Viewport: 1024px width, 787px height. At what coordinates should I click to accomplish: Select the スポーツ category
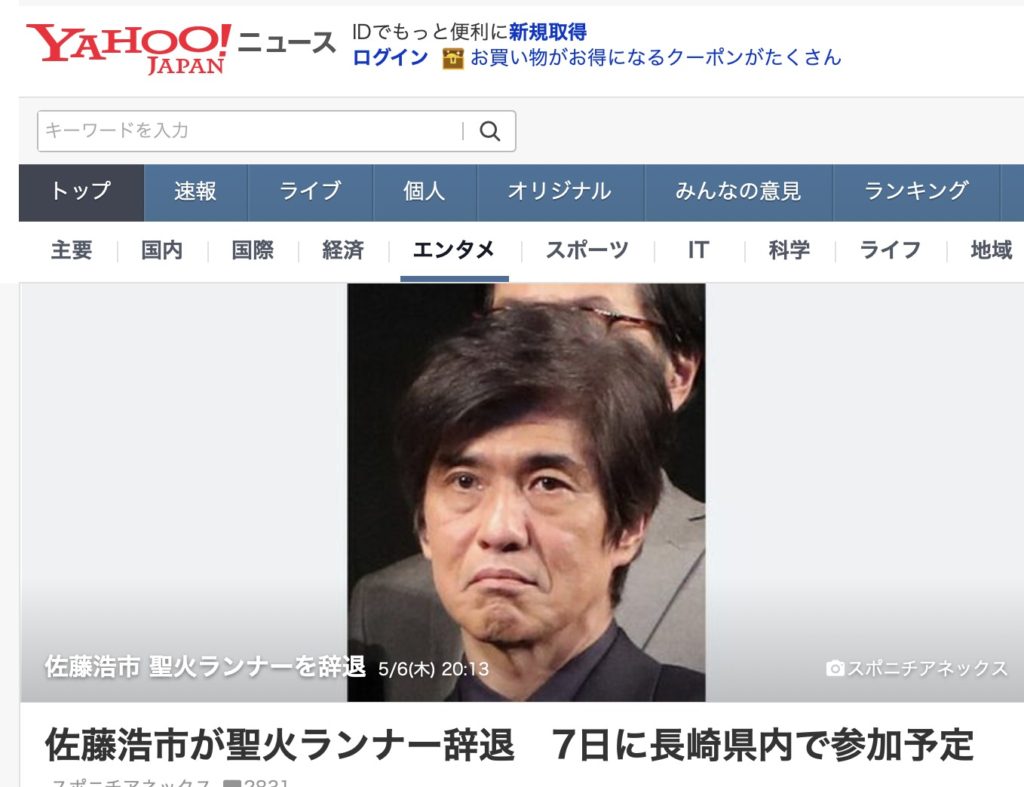click(586, 250)
